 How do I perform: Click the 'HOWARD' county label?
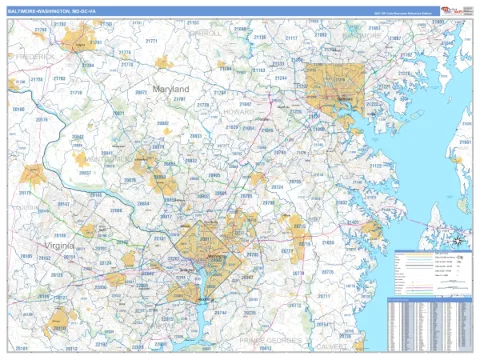tap(239, 112)
